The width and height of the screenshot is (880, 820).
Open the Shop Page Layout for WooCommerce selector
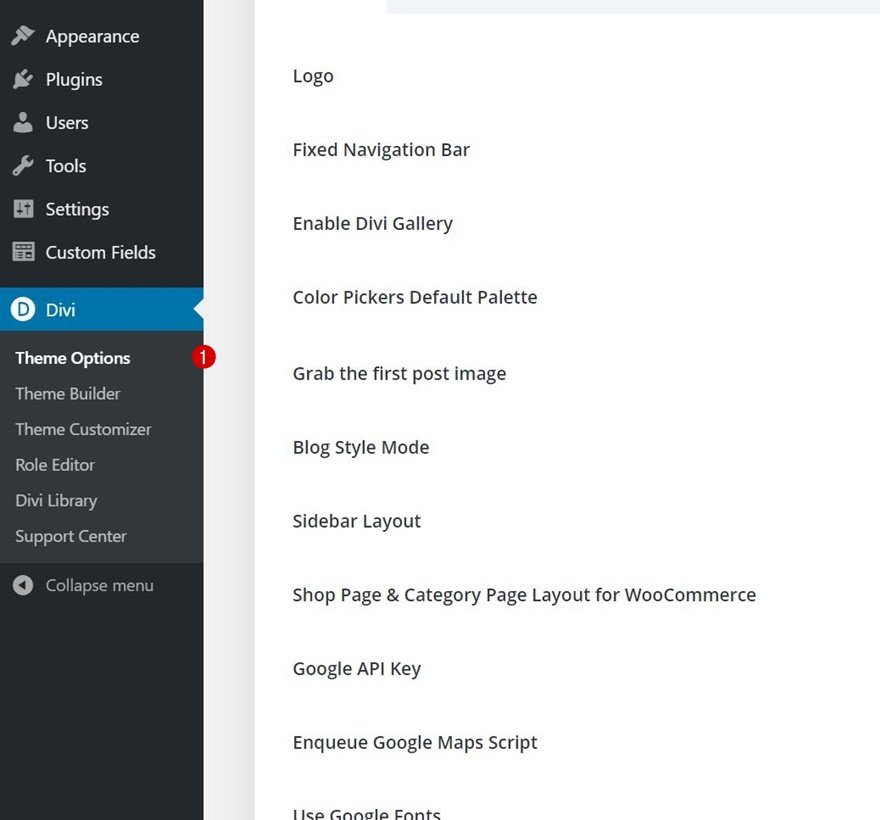[x=524, y=594]
